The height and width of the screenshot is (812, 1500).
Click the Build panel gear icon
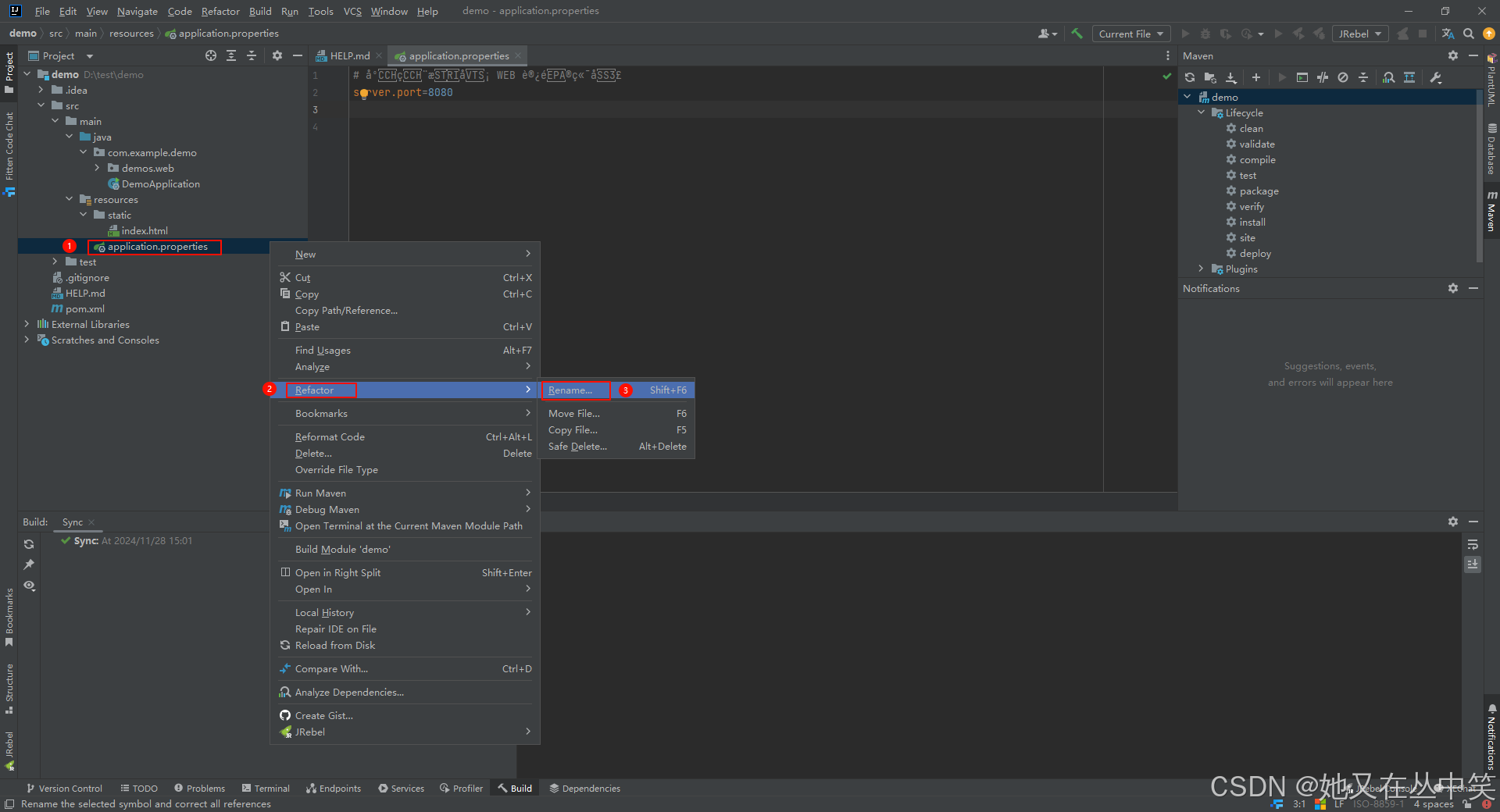1453,522
